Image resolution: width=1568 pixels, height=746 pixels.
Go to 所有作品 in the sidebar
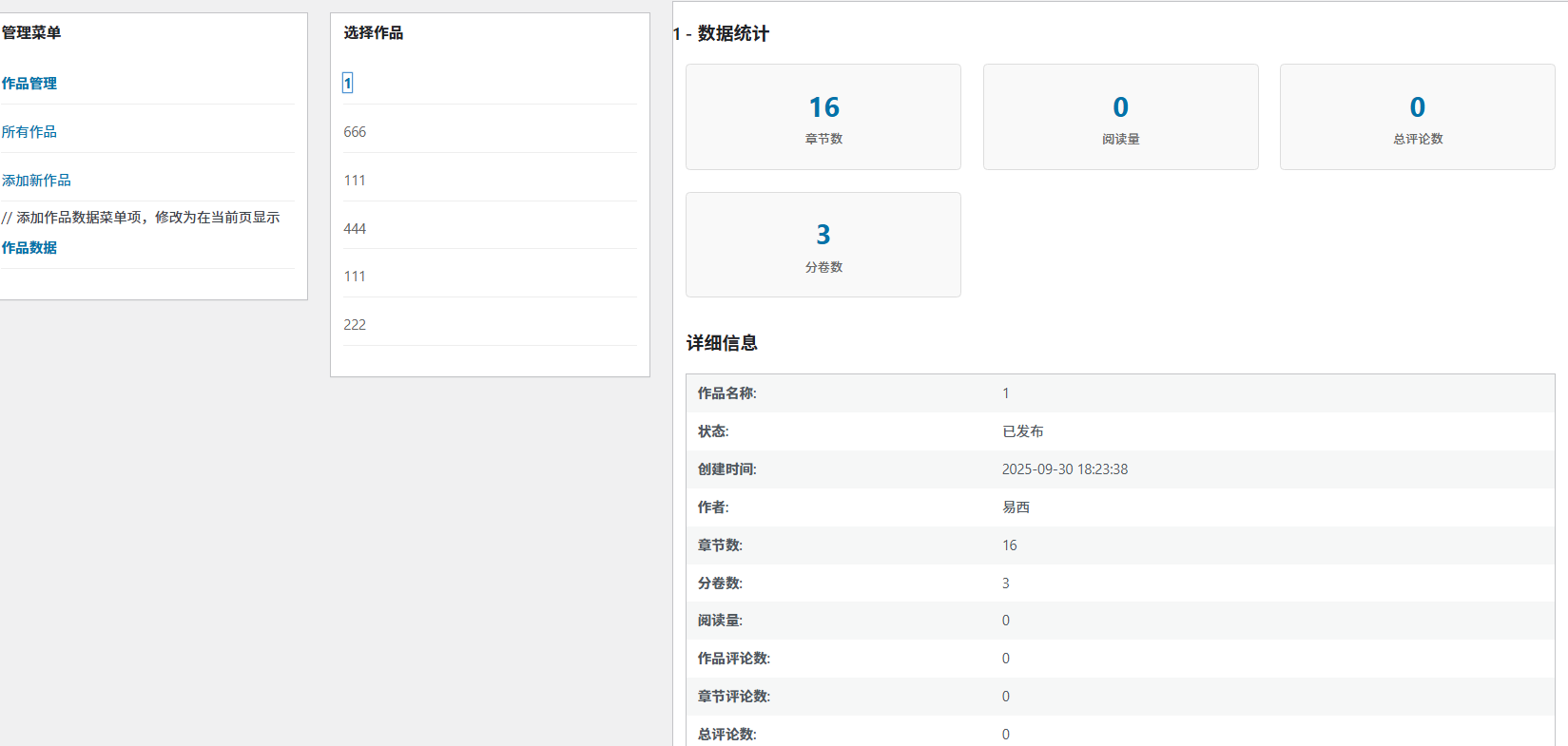(29, 132)
